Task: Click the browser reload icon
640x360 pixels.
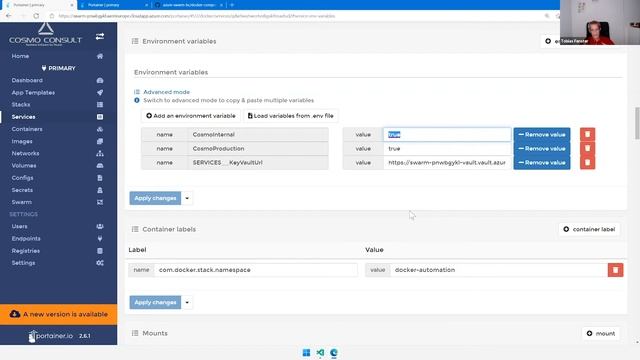Action: pyautogui.click(x=36, y=16)
